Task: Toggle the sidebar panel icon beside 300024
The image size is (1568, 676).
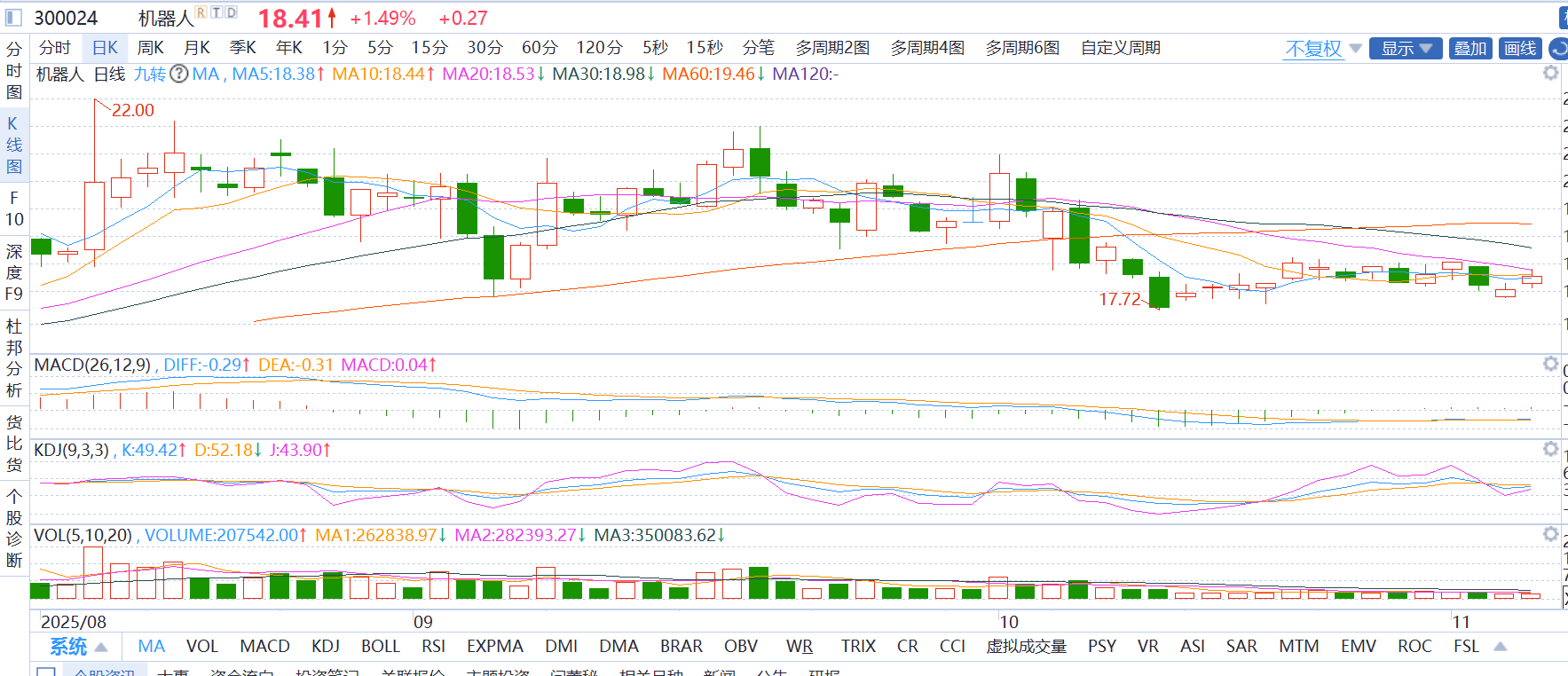Action: pyautogui.click(x=14, y=18)
